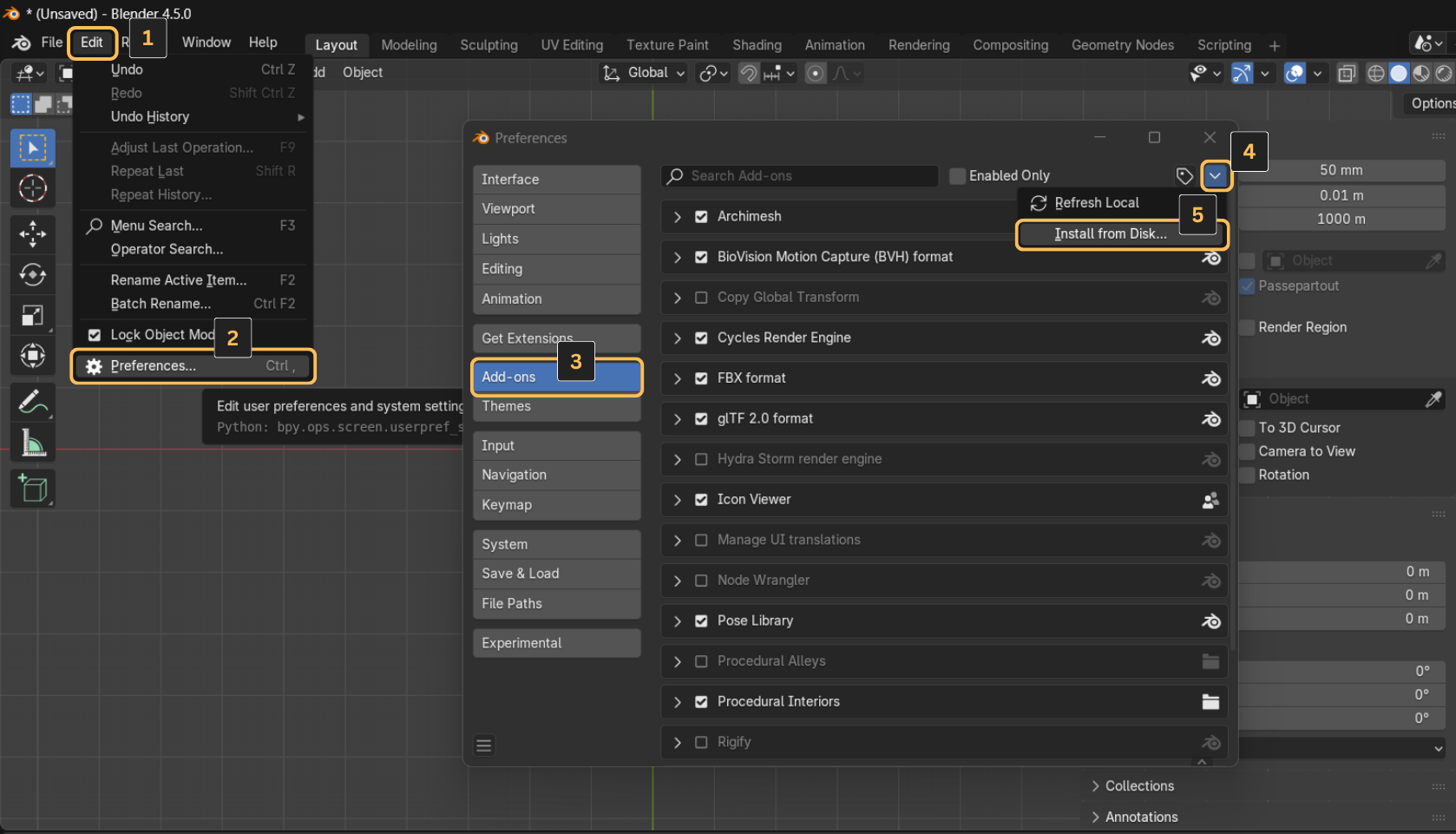Screen dimensions: 1456x834
Task: Switch to wireframe viewport shading
Action: tap(1376, 74)
